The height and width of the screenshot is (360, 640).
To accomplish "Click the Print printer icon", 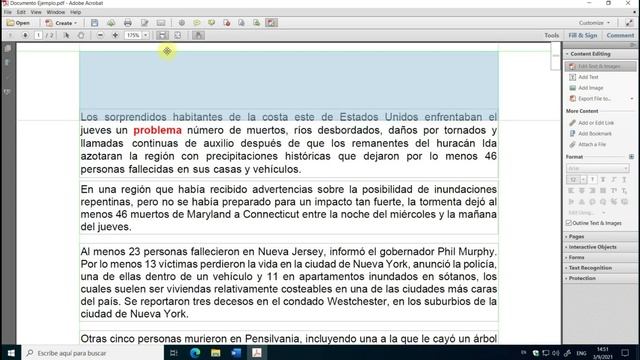I will click(128, 23).
